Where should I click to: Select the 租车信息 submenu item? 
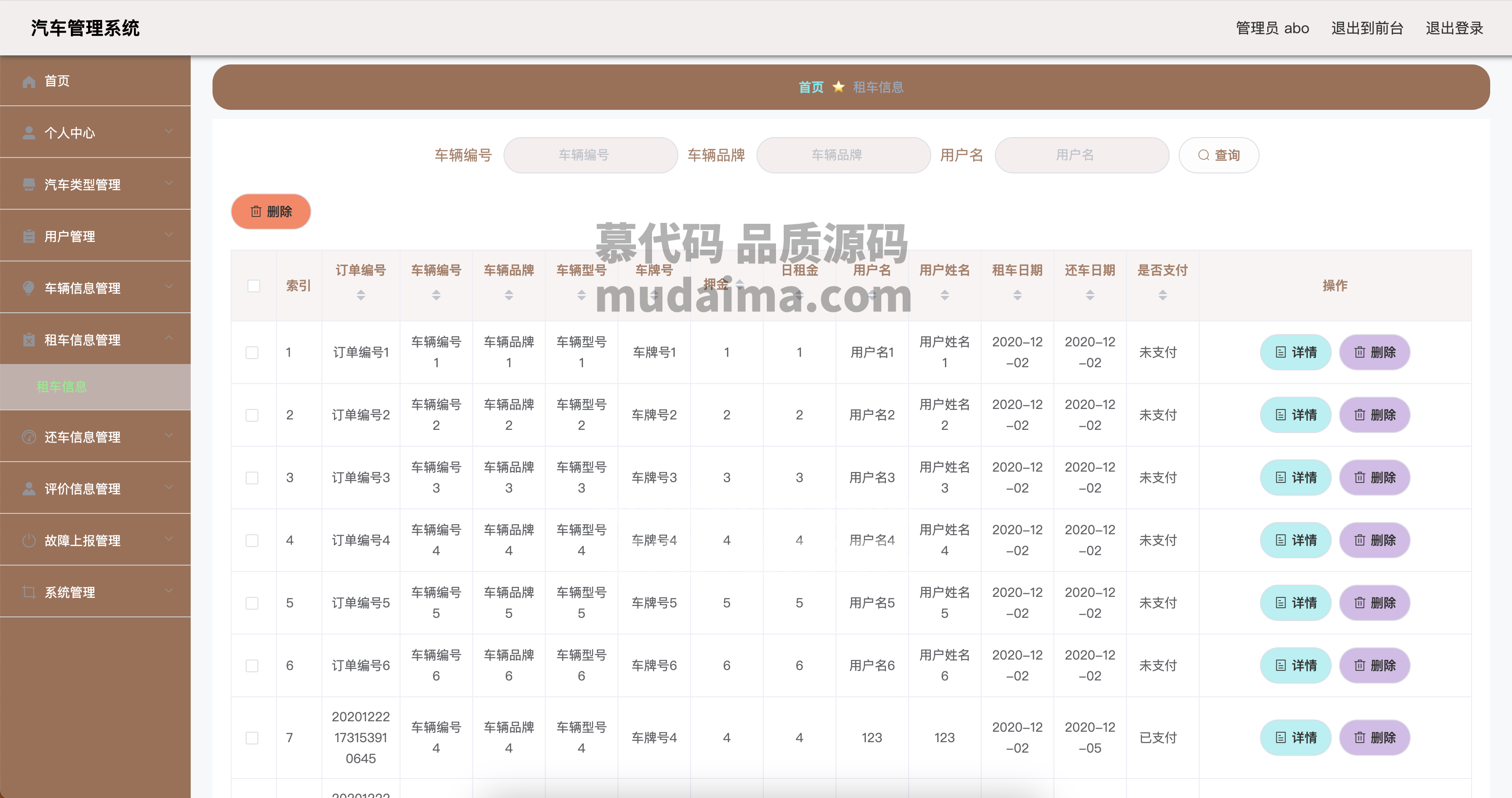click(x=95, y=387)
